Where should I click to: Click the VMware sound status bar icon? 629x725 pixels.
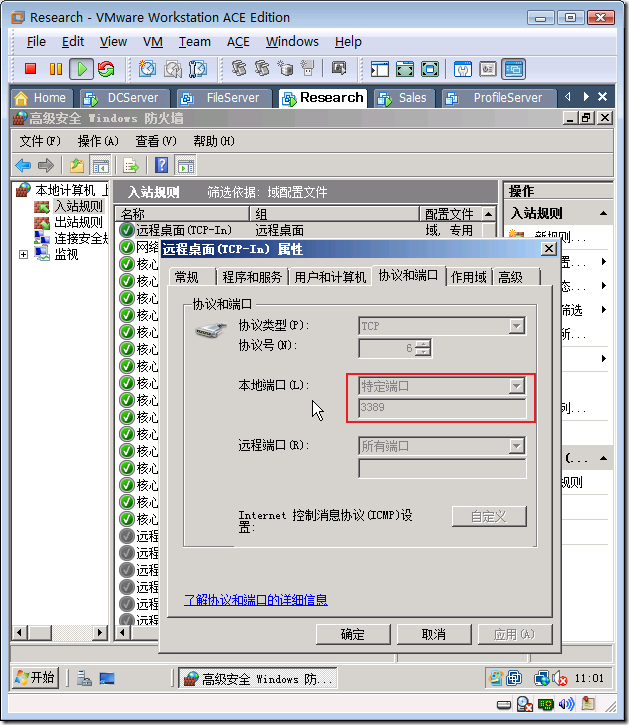pos(566,704)
